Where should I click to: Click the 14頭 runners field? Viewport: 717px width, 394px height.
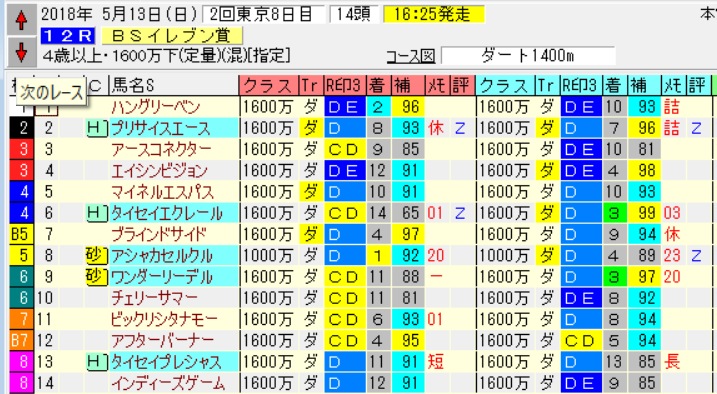[x=354, y=15]
